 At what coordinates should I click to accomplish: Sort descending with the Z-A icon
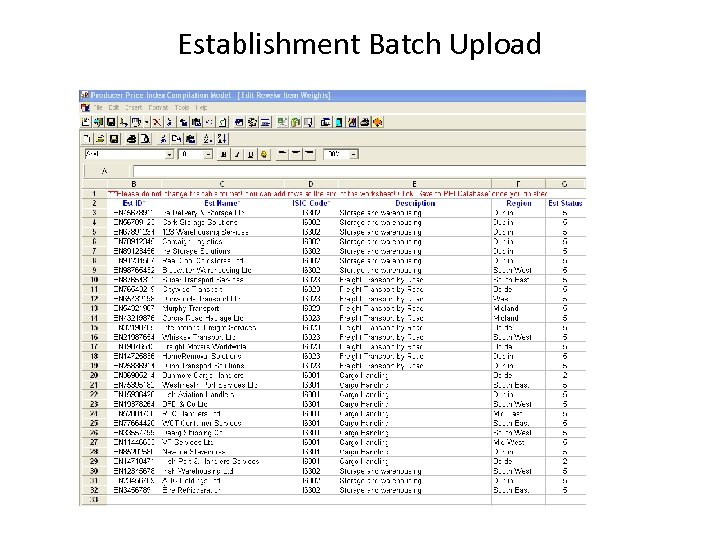point(222,139)
